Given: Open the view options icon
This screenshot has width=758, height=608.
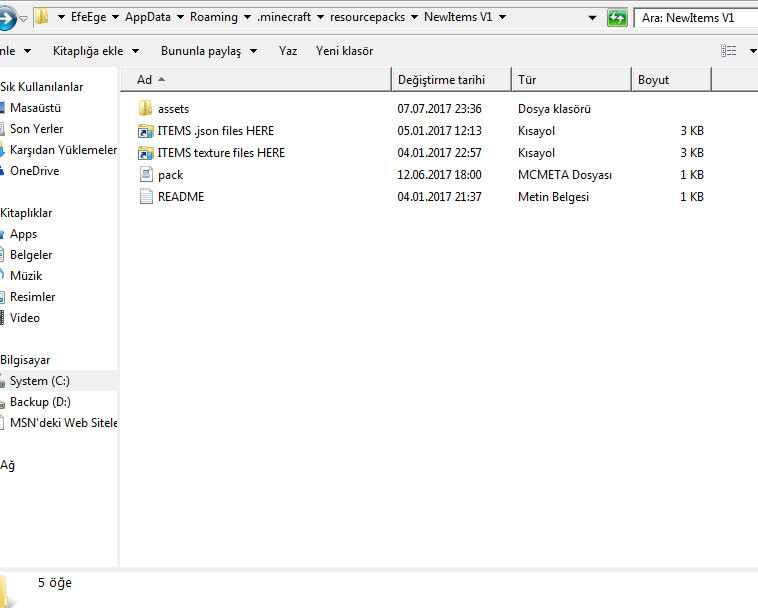Looking at the screenshot, I should tap(729, 51).
